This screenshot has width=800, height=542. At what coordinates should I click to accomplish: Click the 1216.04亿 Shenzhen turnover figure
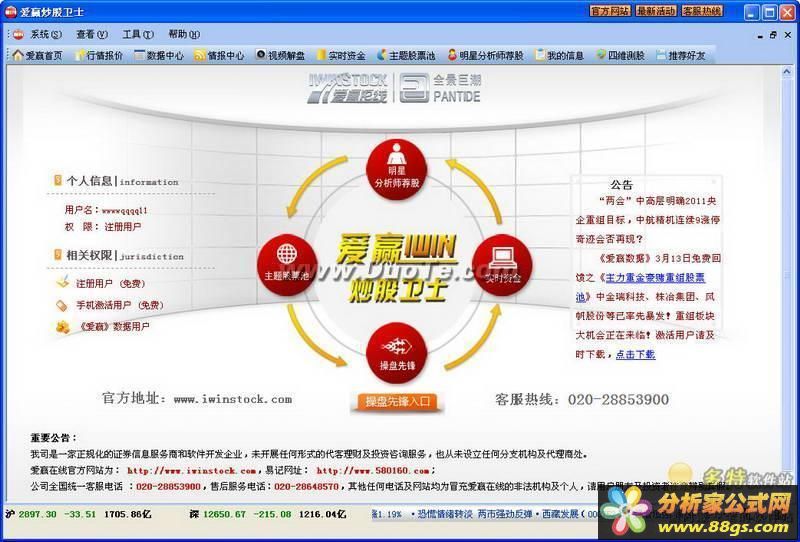coord(322,514)
